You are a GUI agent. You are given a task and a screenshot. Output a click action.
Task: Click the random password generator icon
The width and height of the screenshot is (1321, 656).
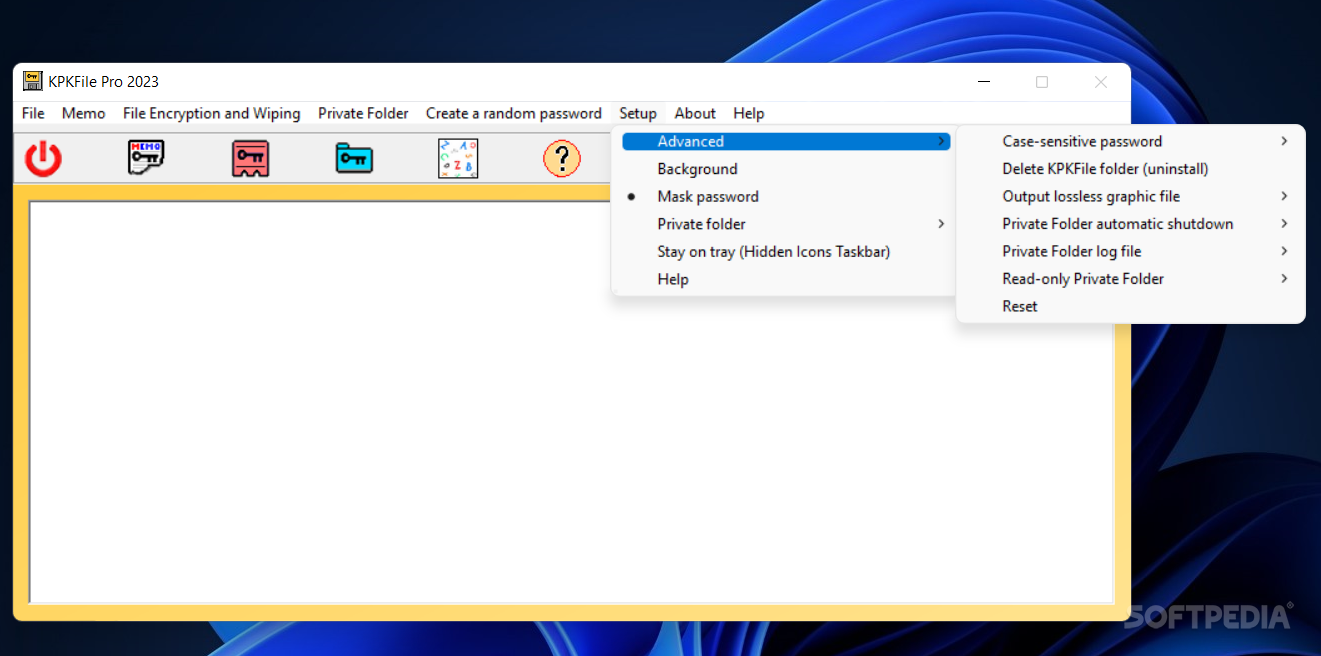pyautogui.click(x=458, y=158)
